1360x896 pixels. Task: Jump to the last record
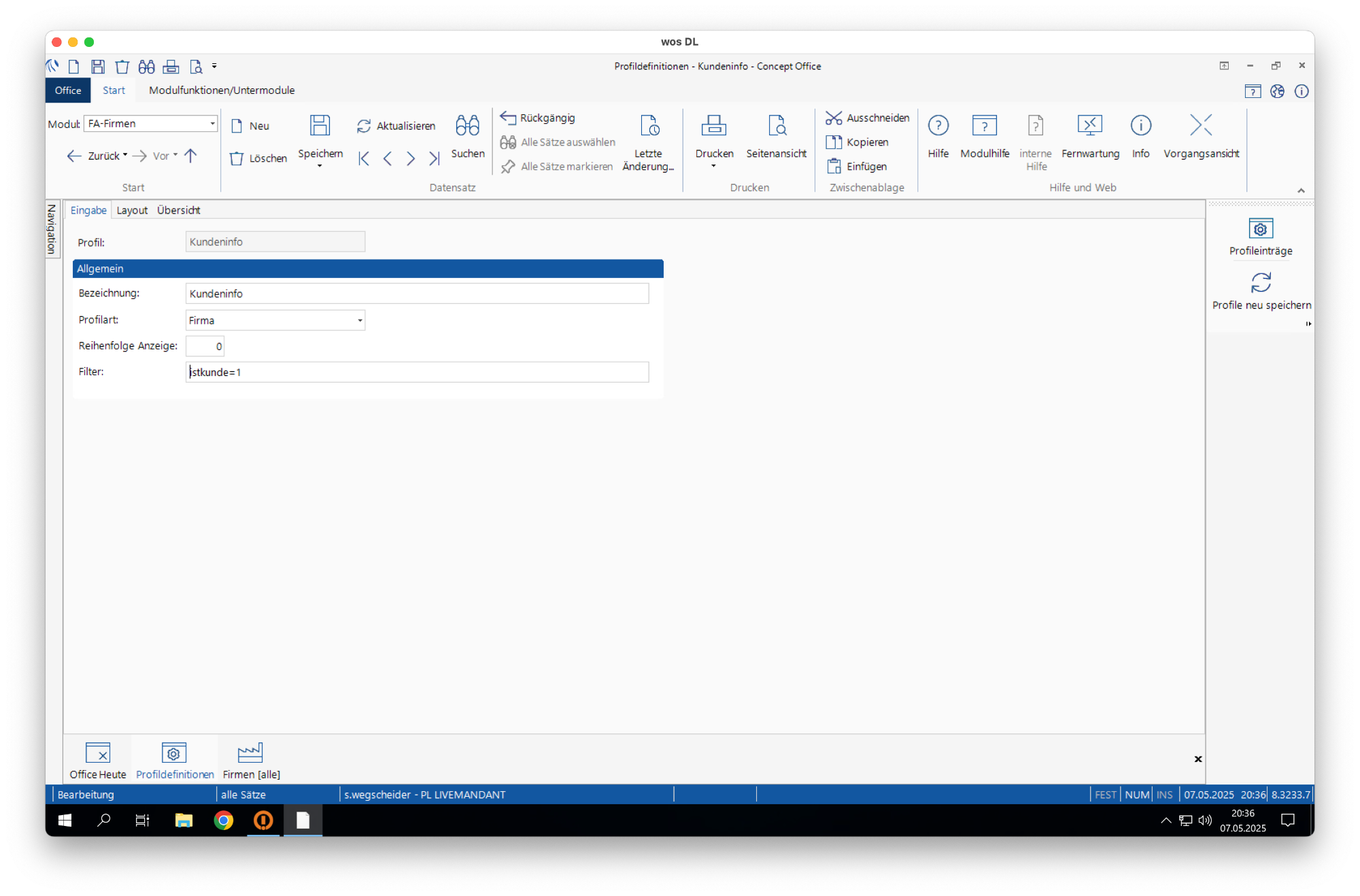(x=434, y=158)
